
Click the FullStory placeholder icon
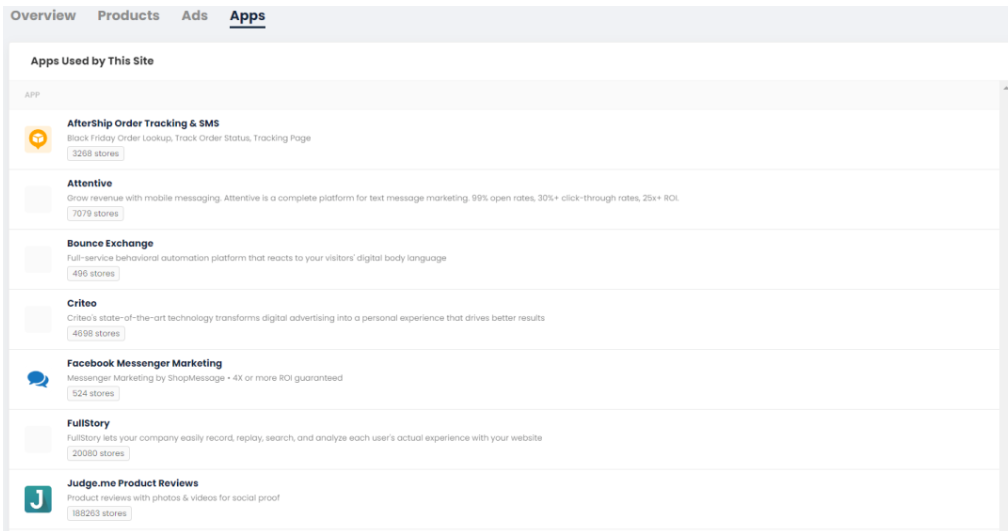click(38, 439)
